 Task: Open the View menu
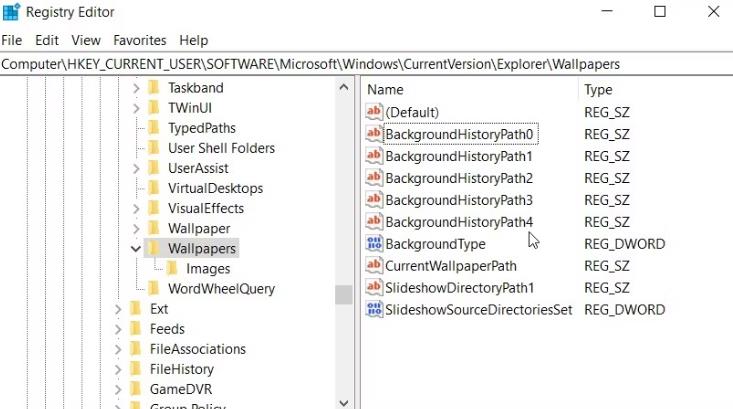pos(86,40)
